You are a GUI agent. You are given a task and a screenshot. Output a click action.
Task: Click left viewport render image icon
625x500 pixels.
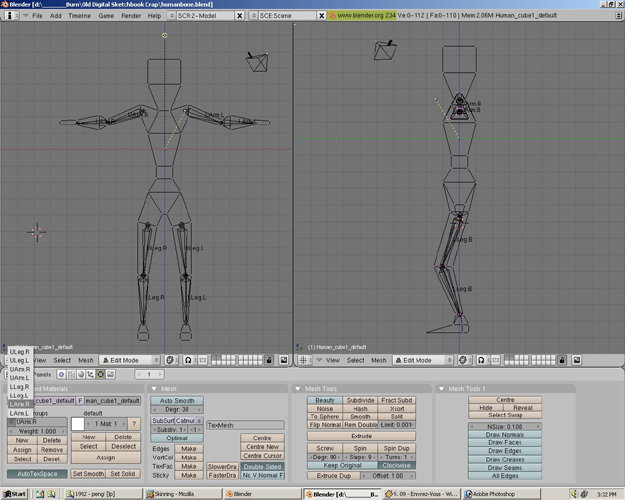tap(283, 360)
